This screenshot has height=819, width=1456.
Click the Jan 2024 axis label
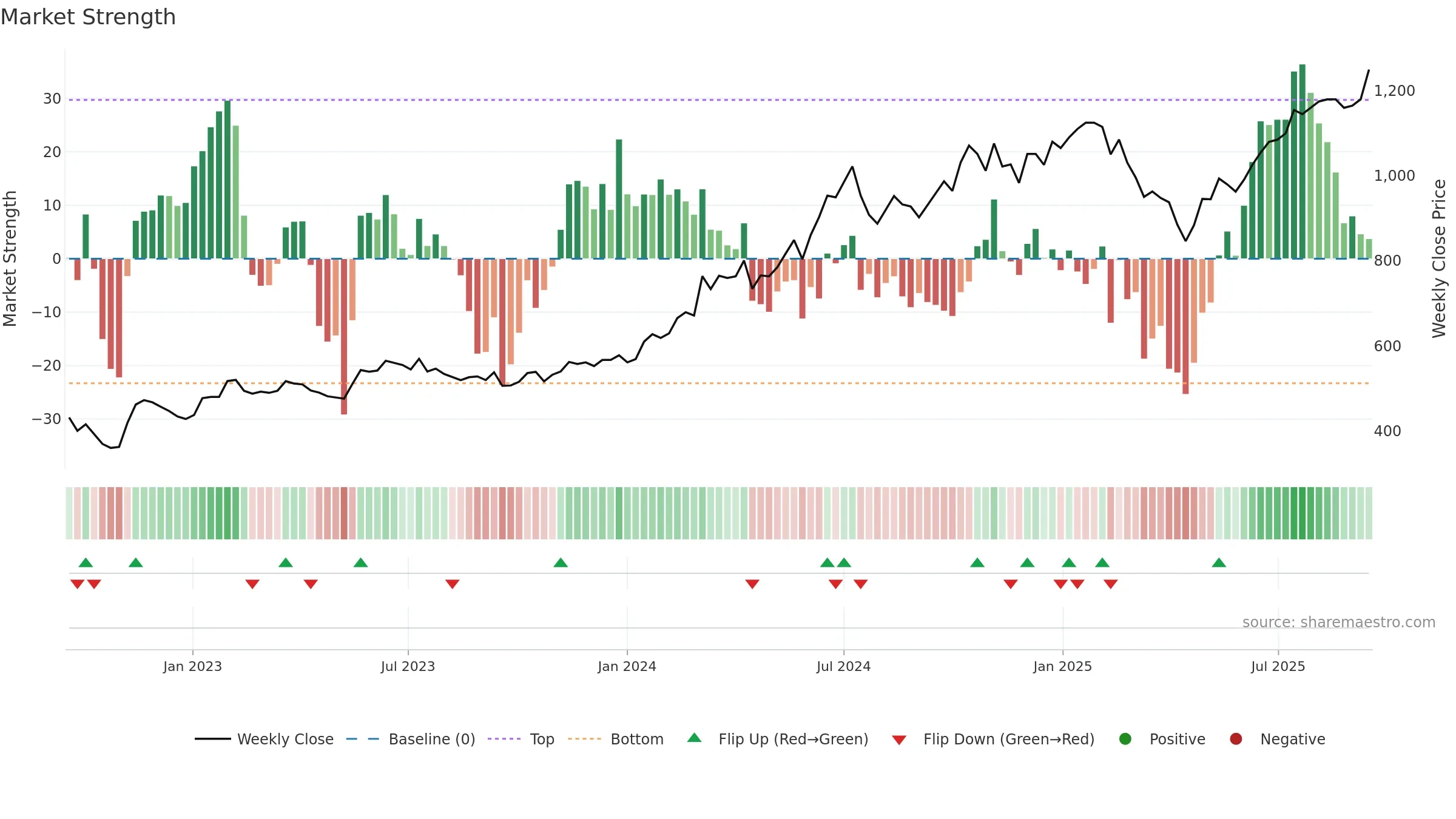click(627, 666)
